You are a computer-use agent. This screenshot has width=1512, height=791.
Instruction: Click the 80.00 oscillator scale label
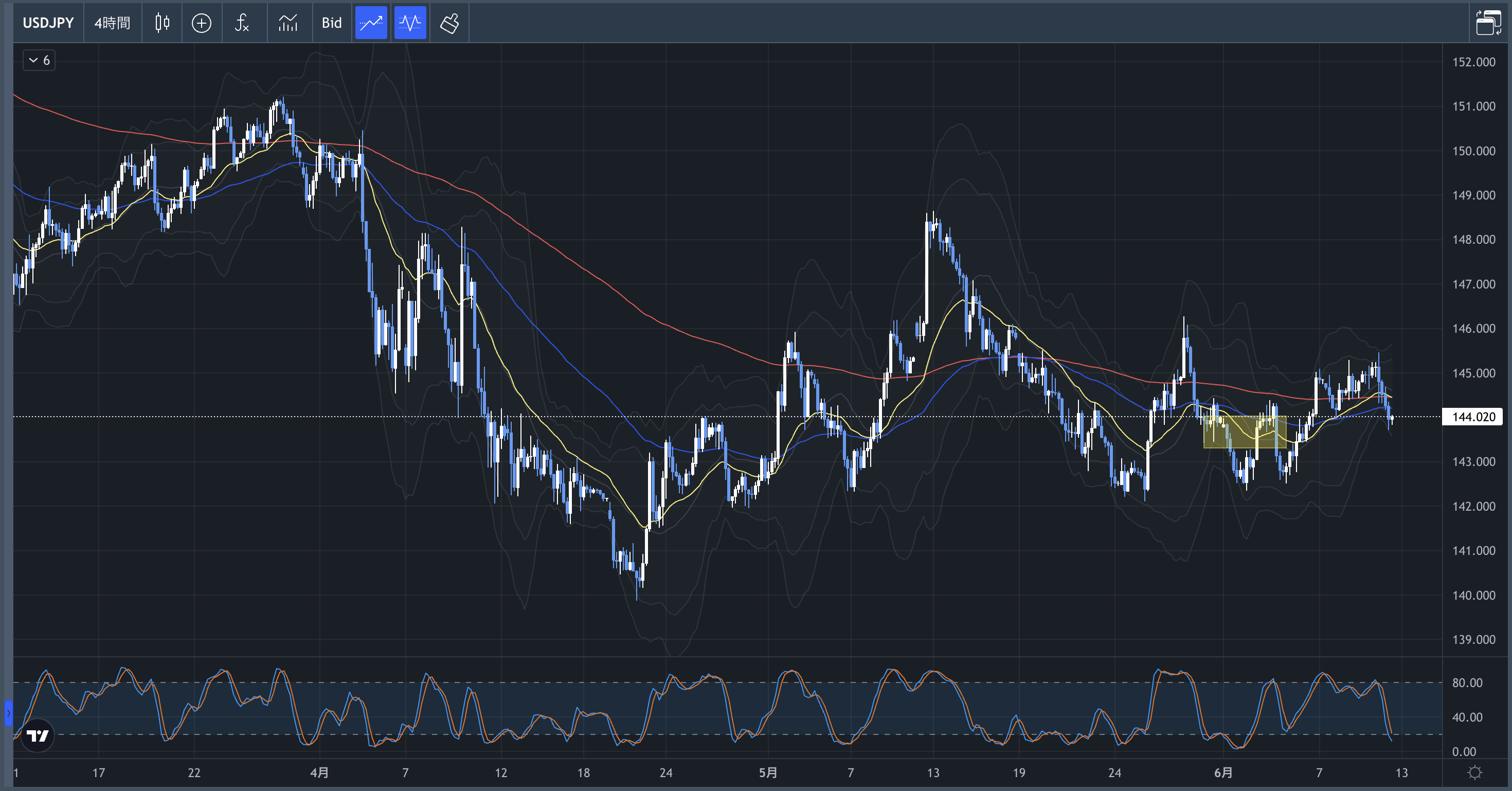pos(1467,682)
